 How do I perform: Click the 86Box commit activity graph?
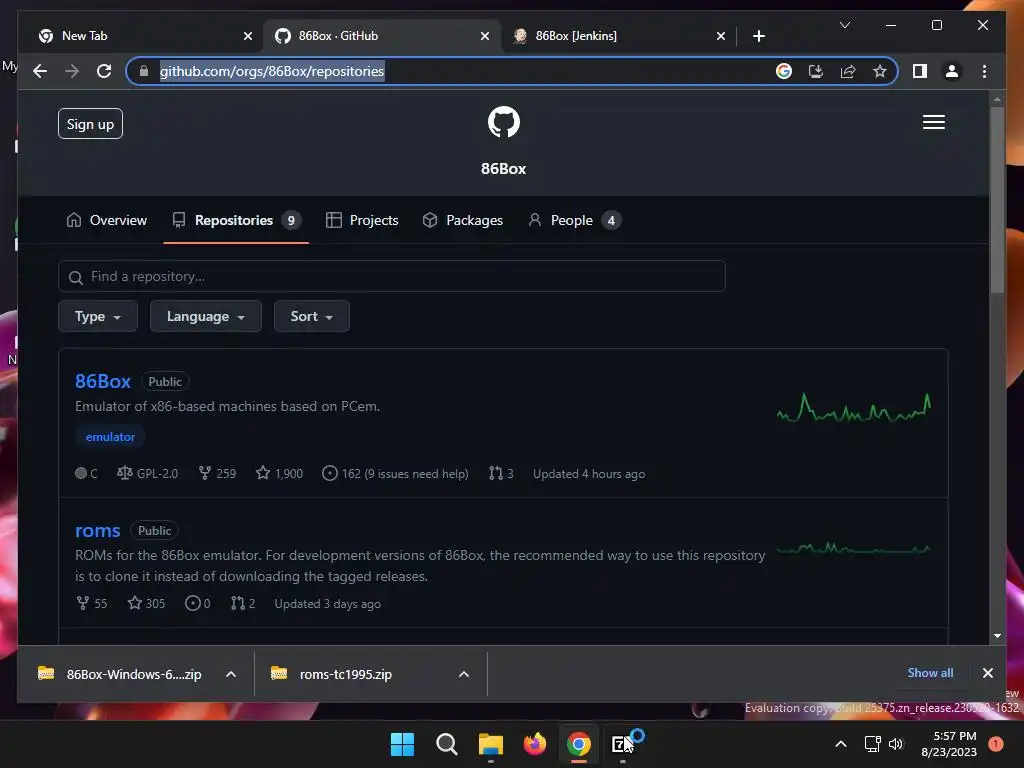coord(854,408)
